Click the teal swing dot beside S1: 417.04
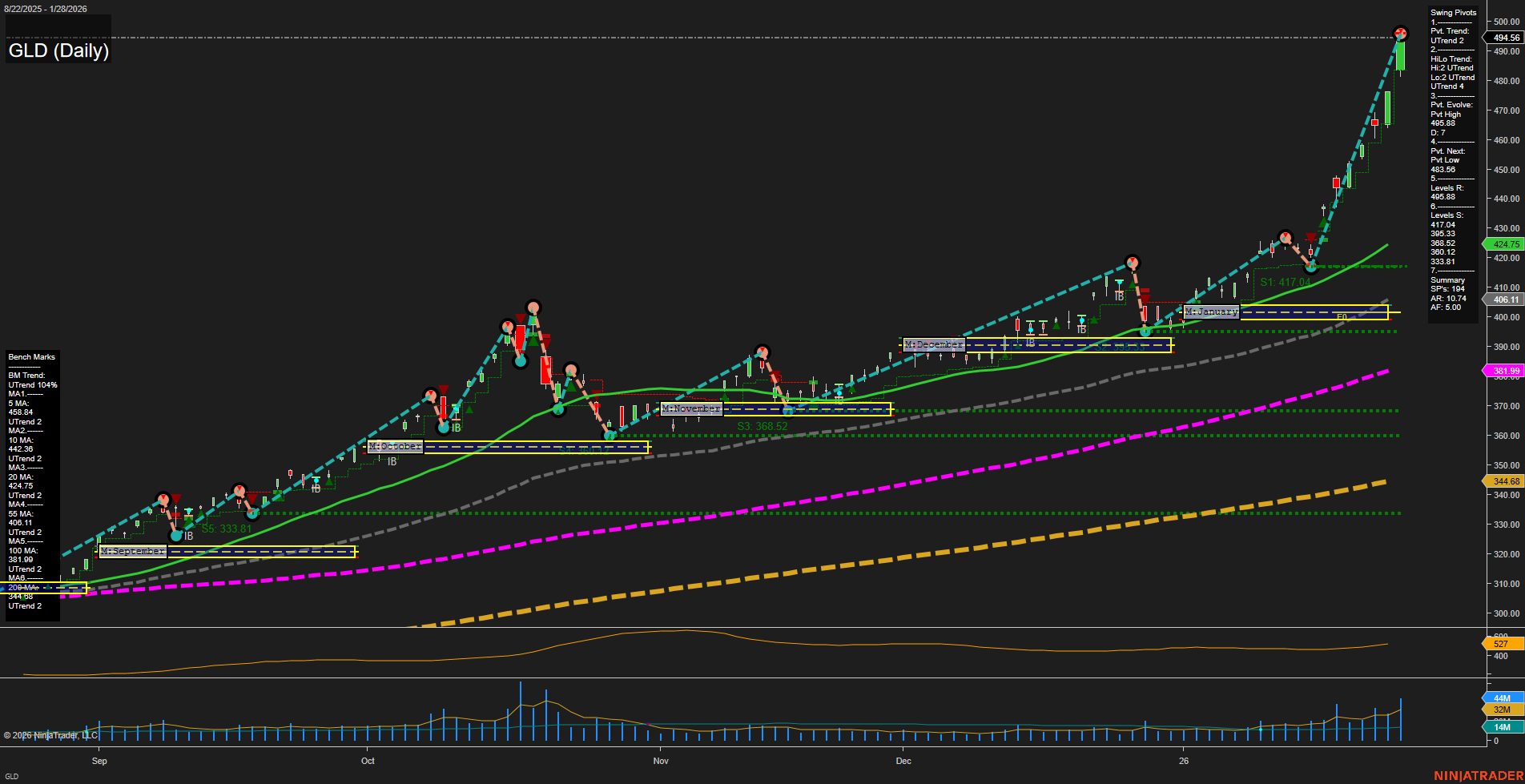Viewport: 1525px width, 784px height. (x=1313, y=267)
